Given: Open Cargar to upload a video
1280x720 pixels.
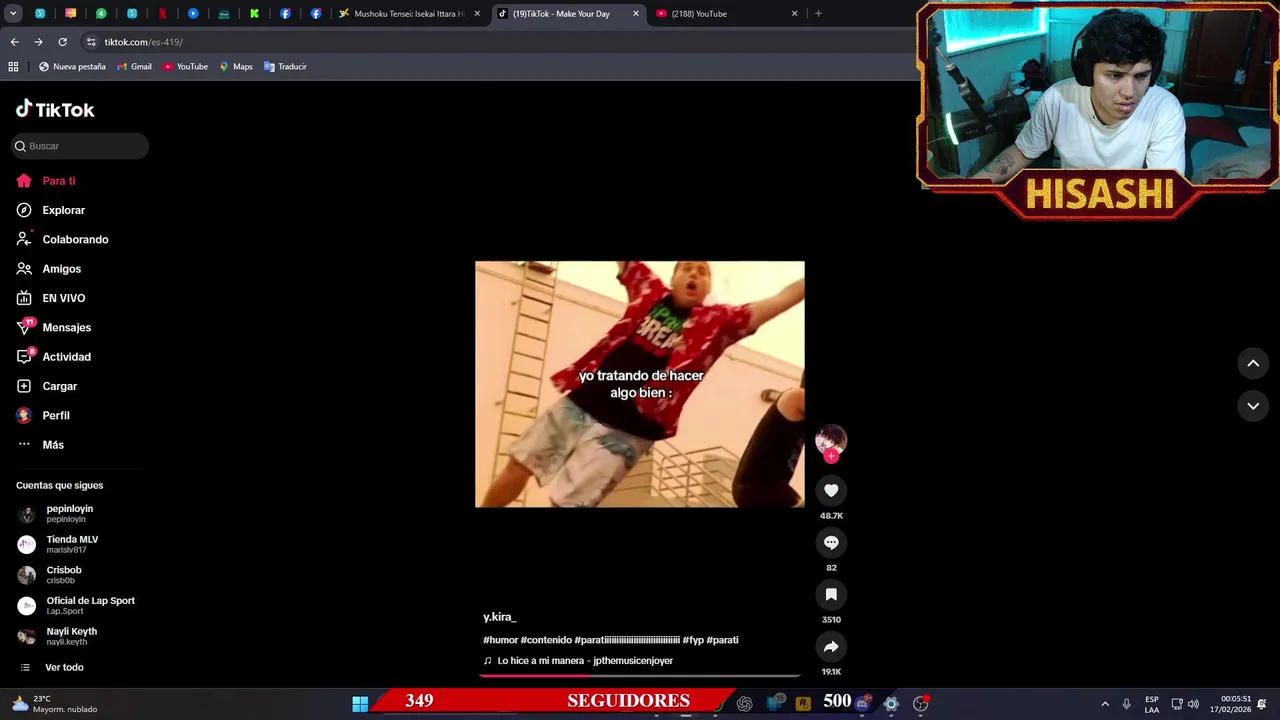Looking at the screenshot, I should click(x=47, y=386).
